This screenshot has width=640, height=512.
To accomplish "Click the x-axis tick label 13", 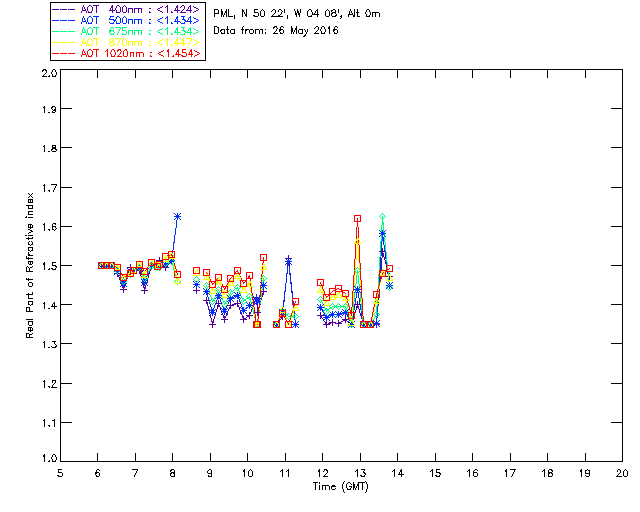I will [360, 473].
